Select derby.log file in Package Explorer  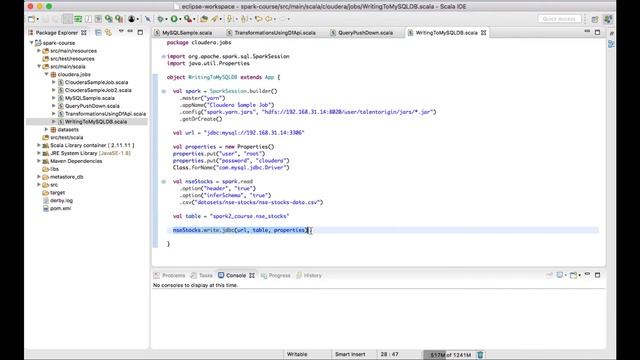tap(61, 200)
